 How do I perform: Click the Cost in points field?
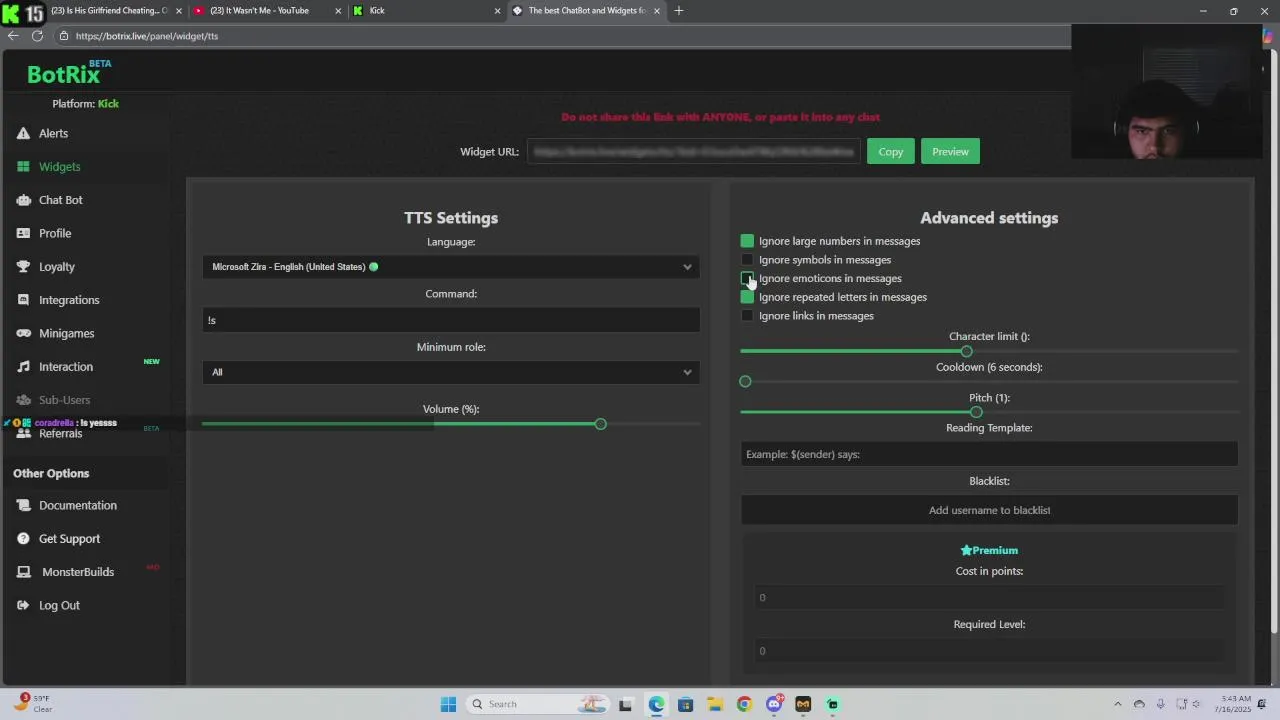(989, 597)
